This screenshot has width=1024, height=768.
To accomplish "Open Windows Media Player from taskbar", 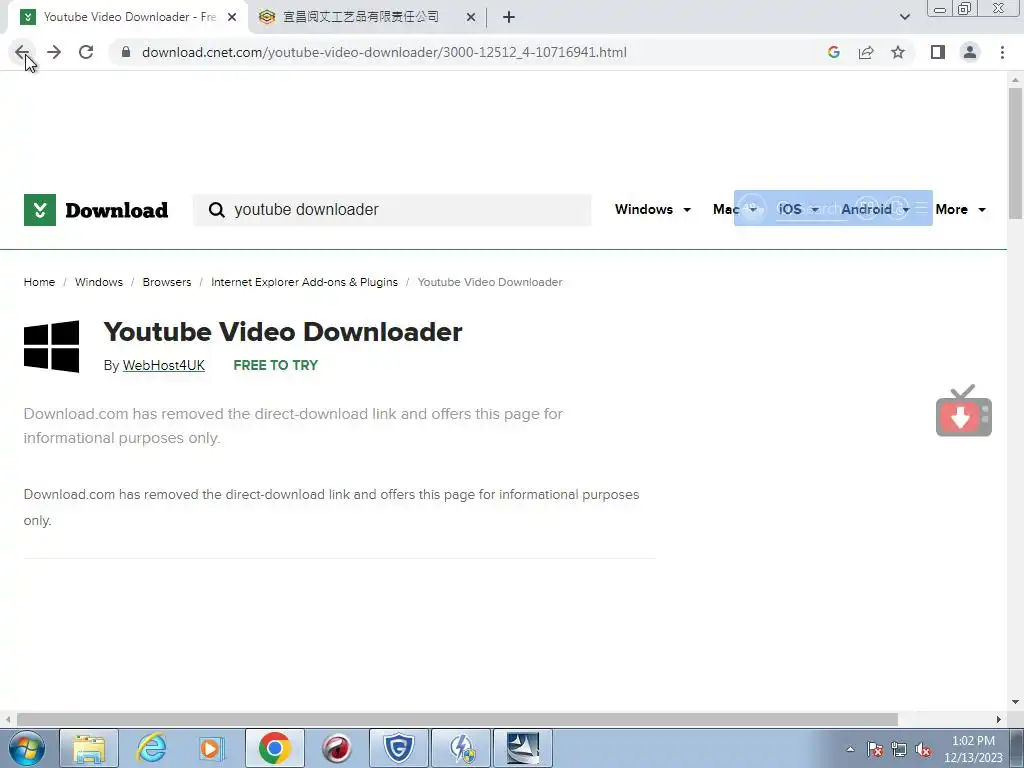I will 212,748.
